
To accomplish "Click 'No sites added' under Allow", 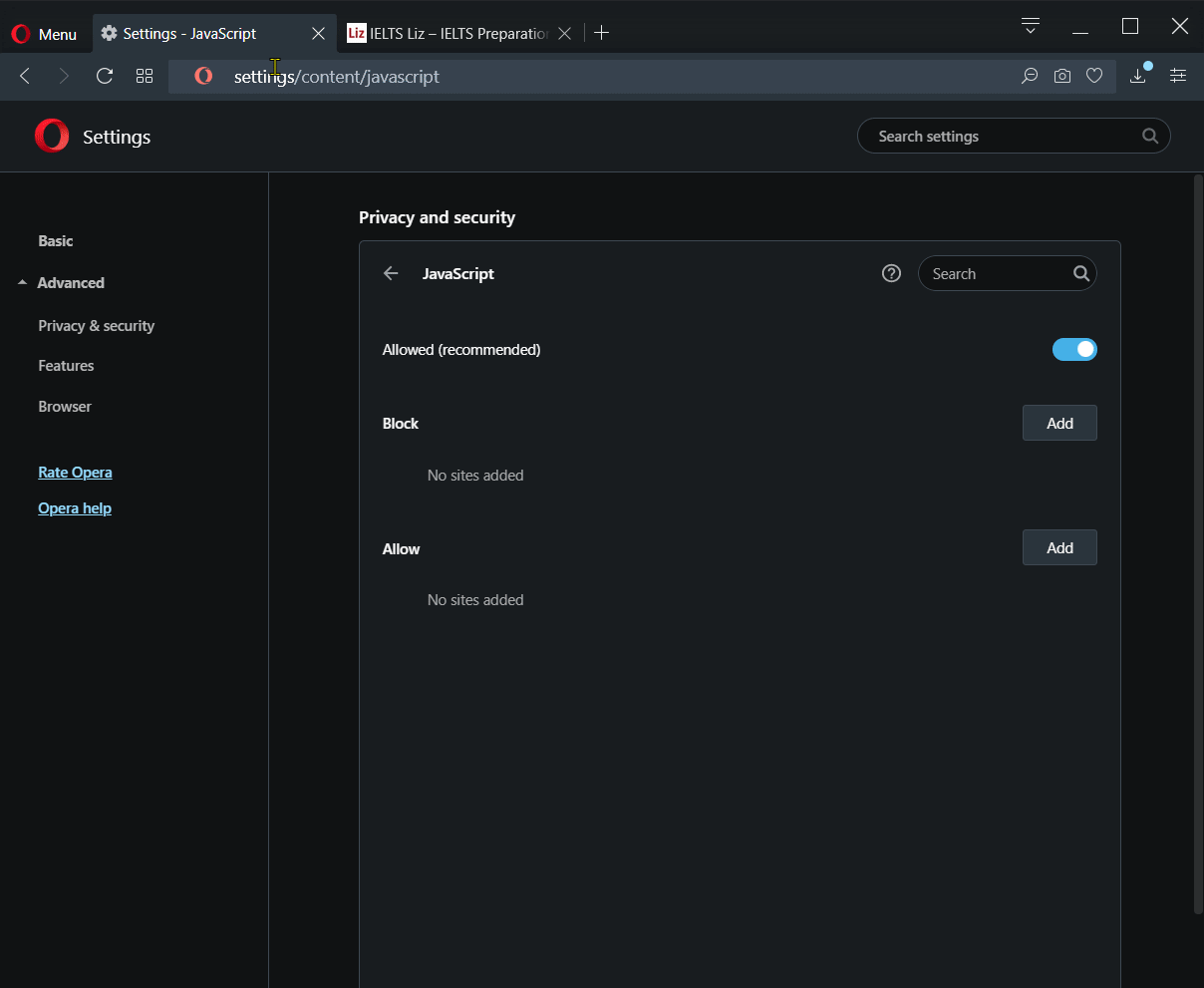I will 475,600.
